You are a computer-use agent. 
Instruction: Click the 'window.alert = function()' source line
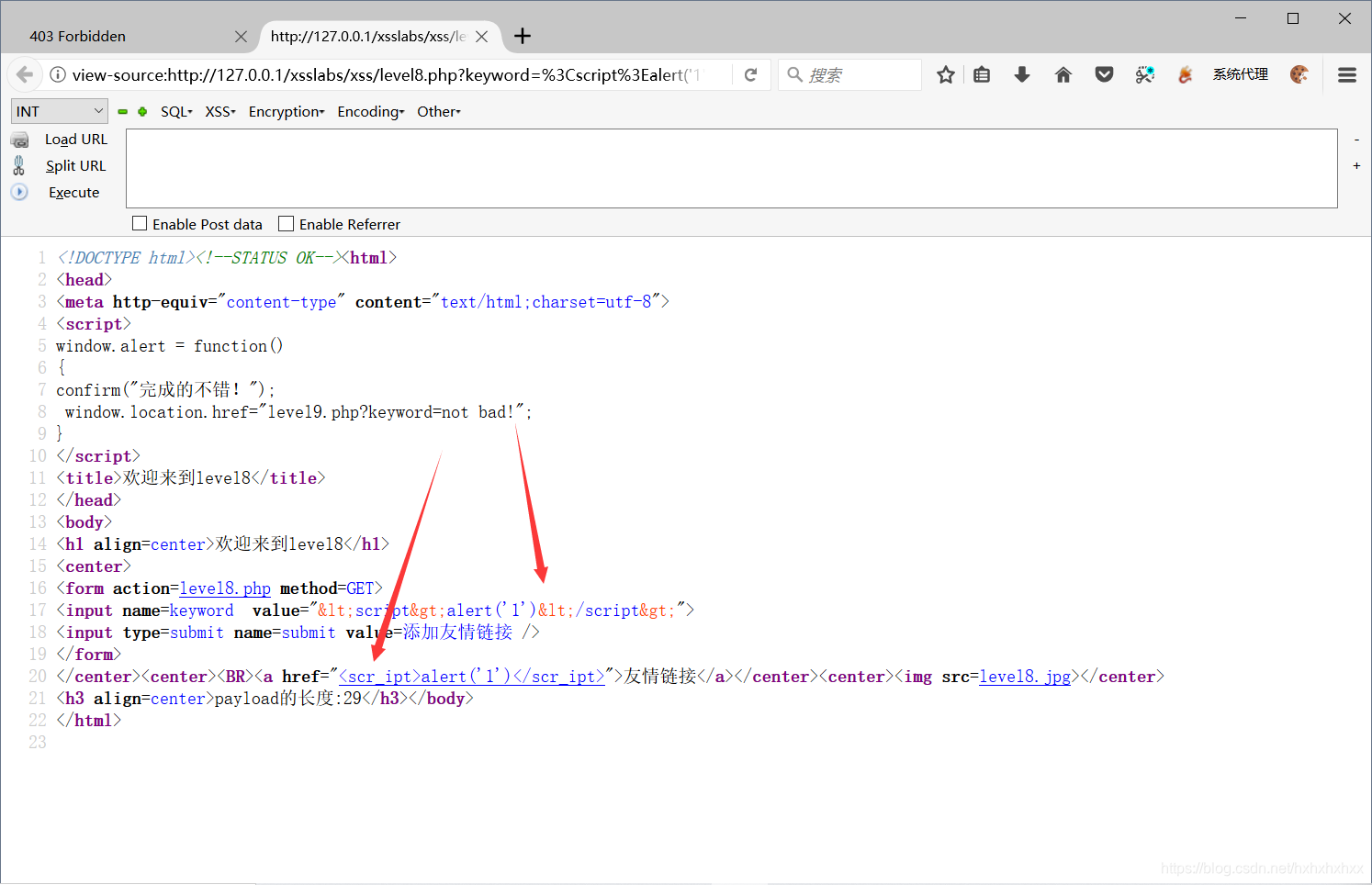tap(170, 346)
